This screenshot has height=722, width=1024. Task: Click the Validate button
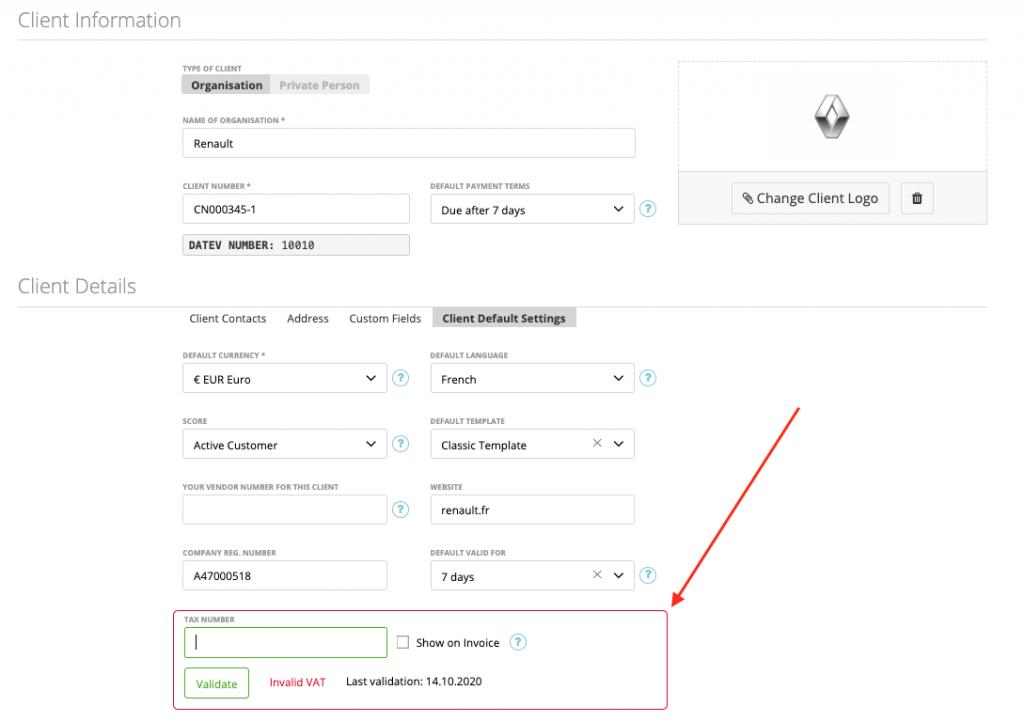(216, 683)
